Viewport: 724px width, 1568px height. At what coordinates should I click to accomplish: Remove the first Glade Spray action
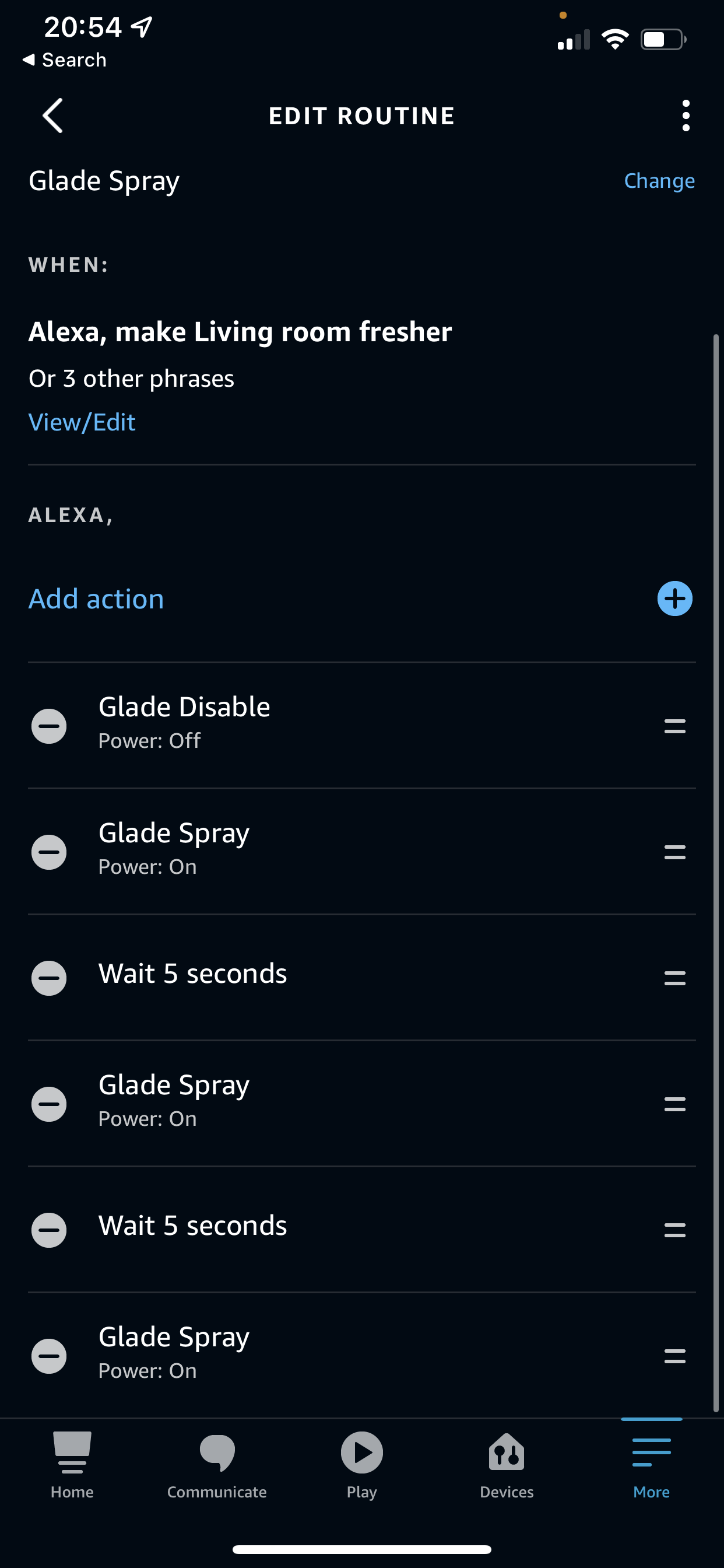50,852
